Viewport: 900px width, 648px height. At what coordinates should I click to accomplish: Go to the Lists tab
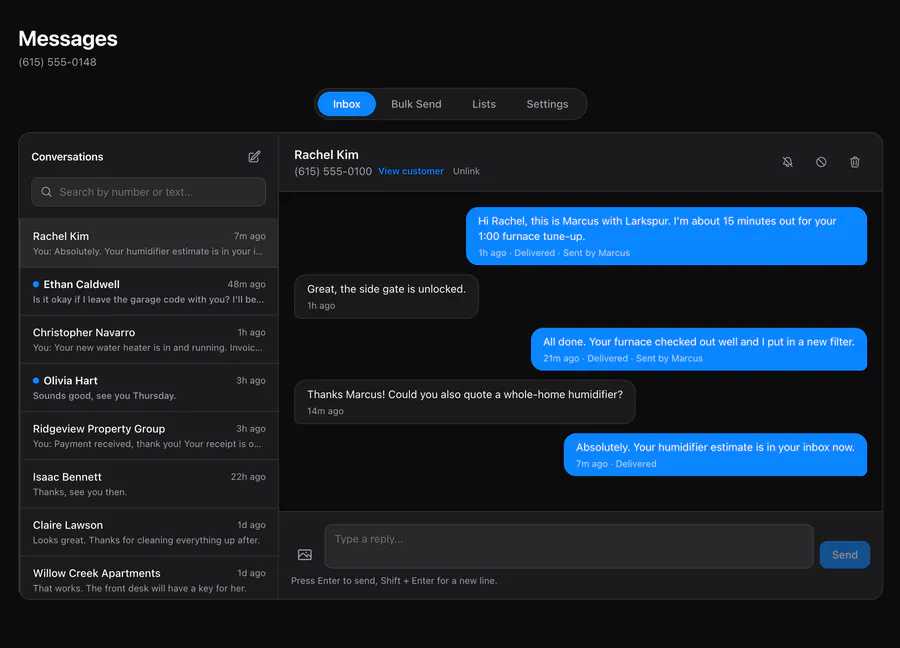[x=484, y=104]
